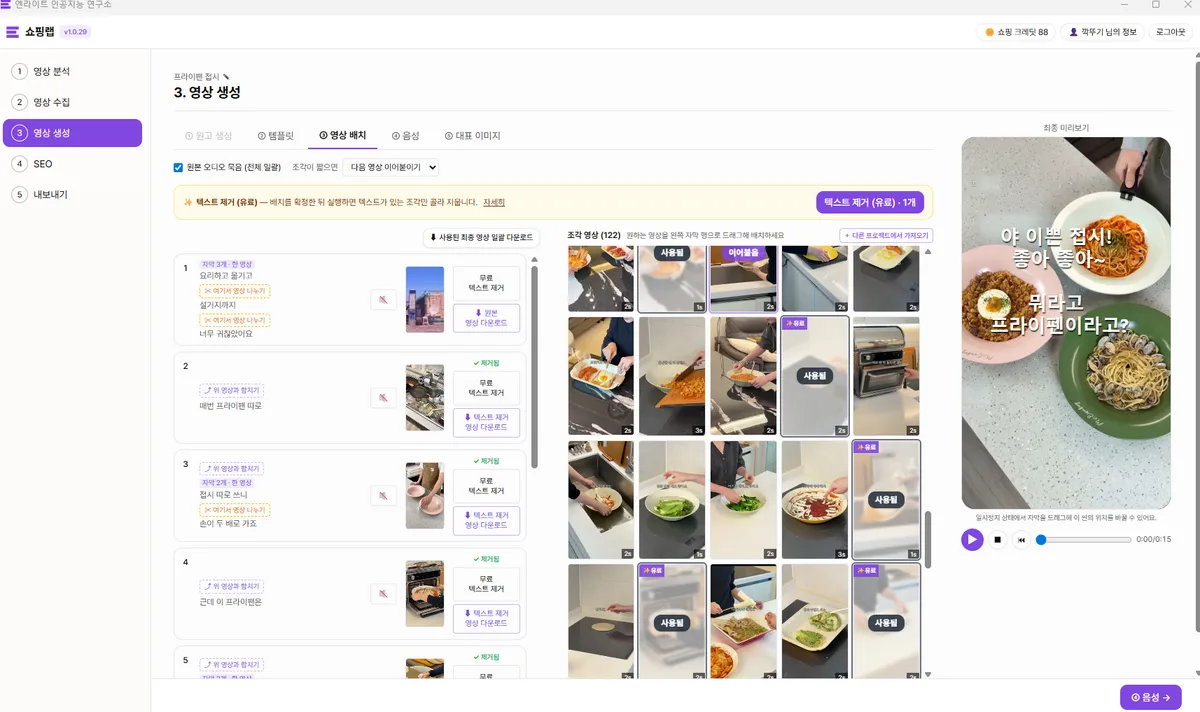The width and height of the screenshot is (1200, 712).
Task: Click 무료 텍스트 제거 in row 3
Action: (x=486, y=485)
